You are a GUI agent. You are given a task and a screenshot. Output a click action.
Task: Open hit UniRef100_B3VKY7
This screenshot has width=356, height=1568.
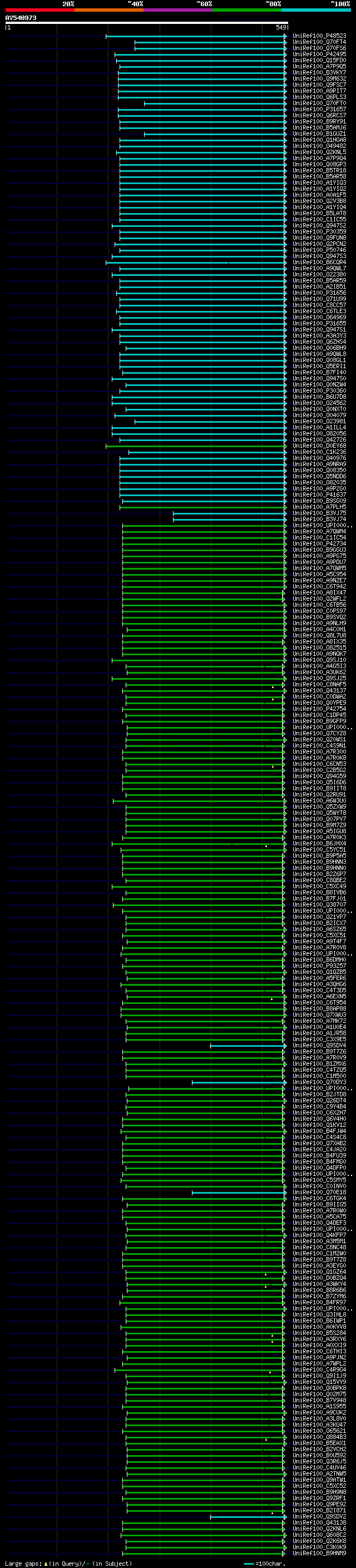point(319,72)
